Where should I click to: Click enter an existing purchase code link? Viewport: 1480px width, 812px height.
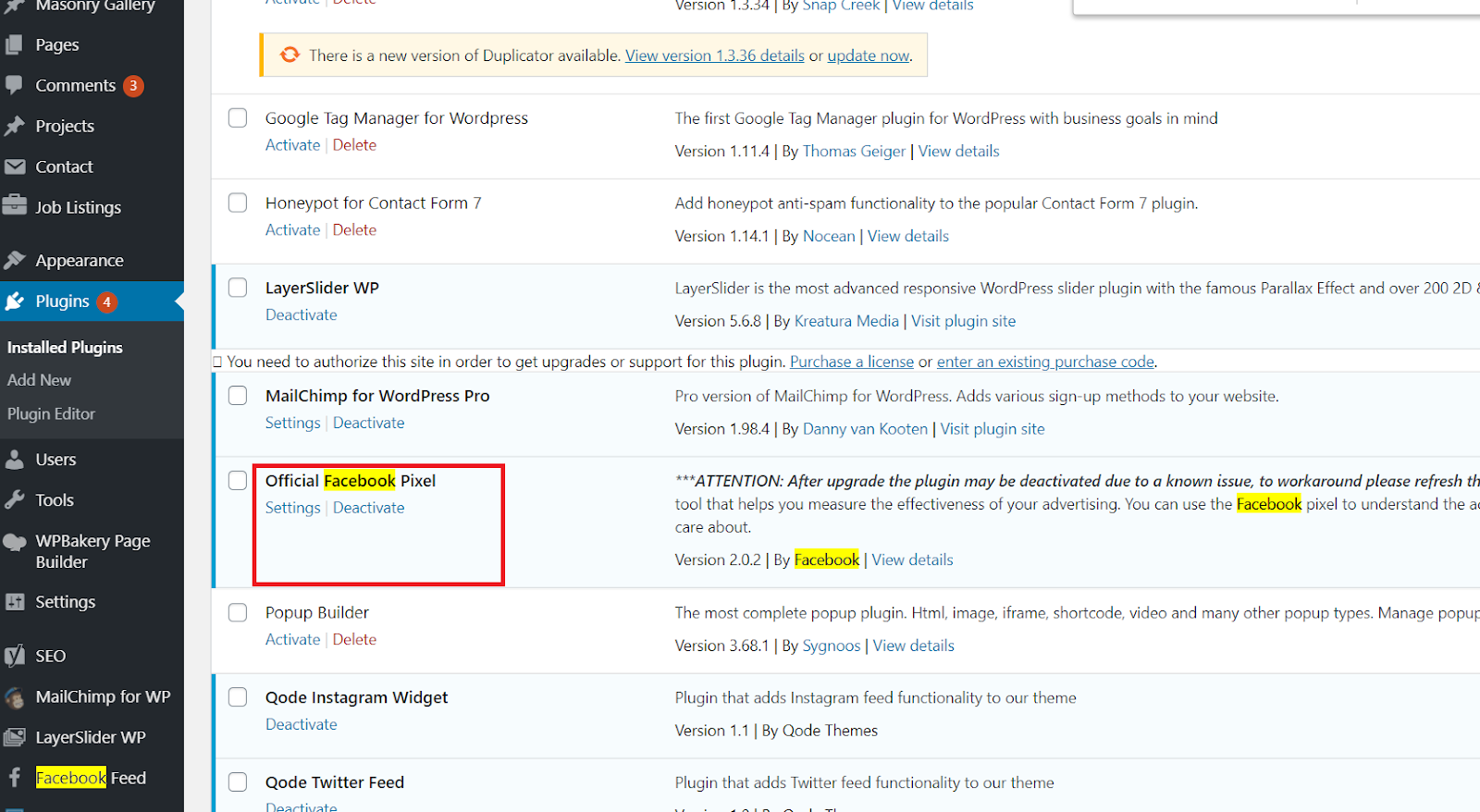click(1046, 362)
